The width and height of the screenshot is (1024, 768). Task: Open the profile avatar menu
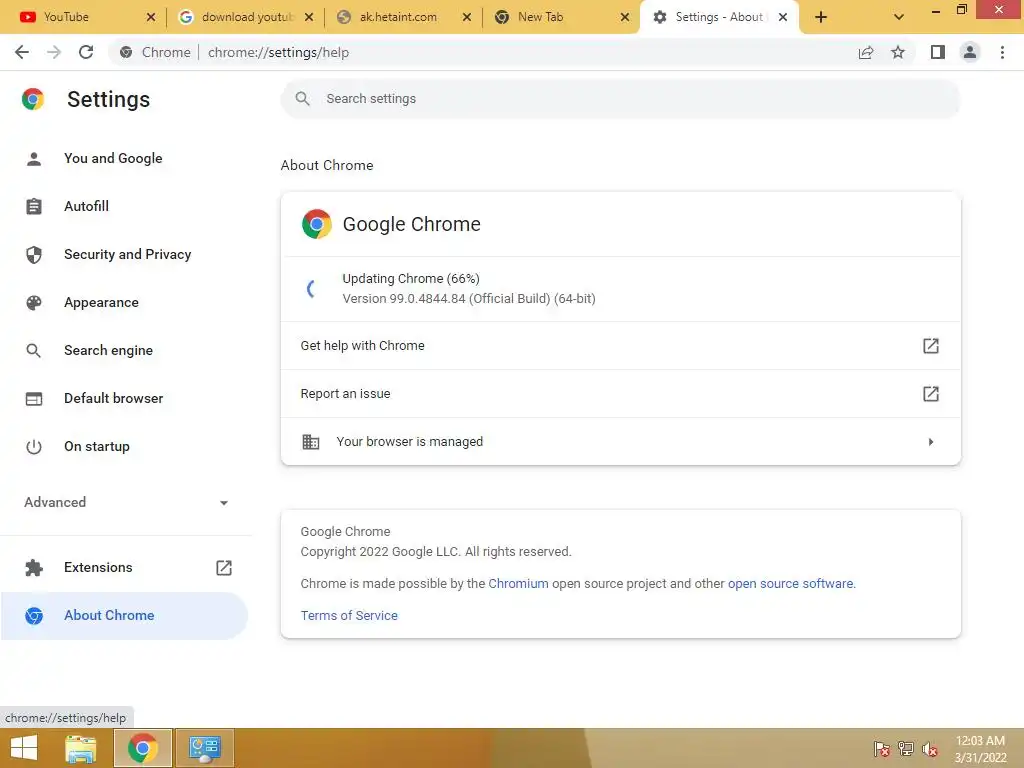coord(970,52)
